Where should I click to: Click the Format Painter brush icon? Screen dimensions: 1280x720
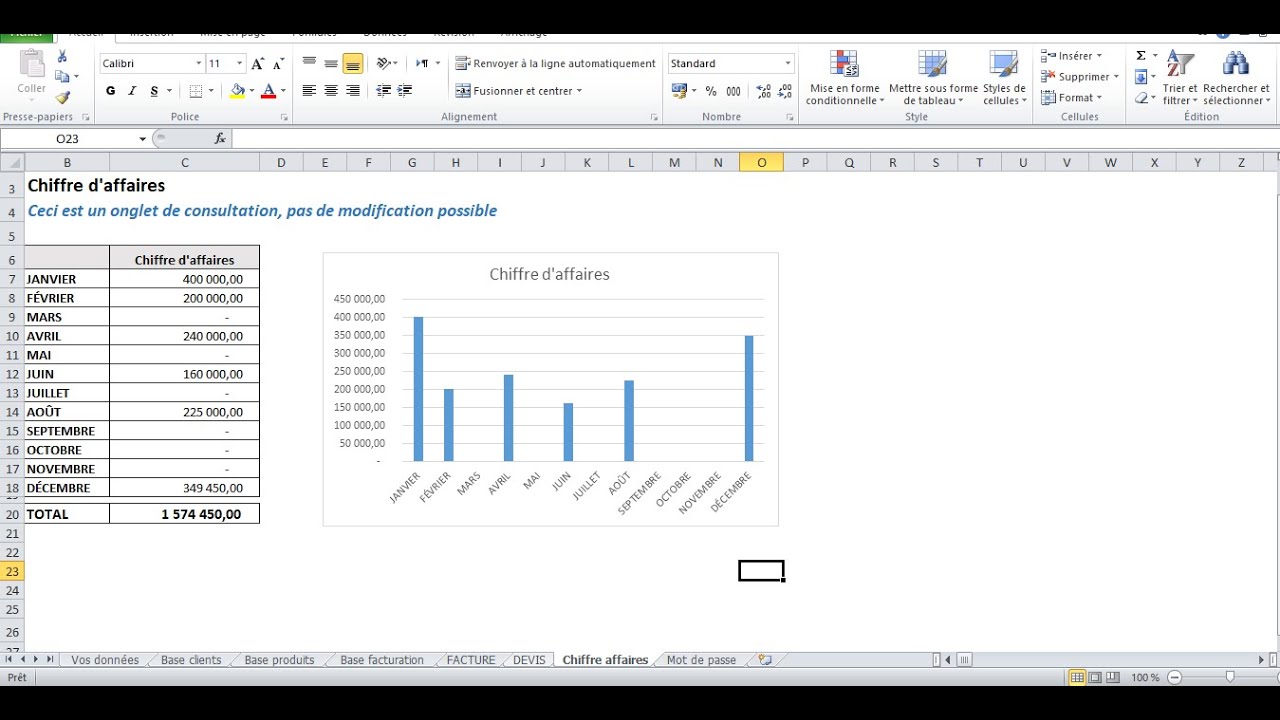pyautogui.click(x=62, y=97)
